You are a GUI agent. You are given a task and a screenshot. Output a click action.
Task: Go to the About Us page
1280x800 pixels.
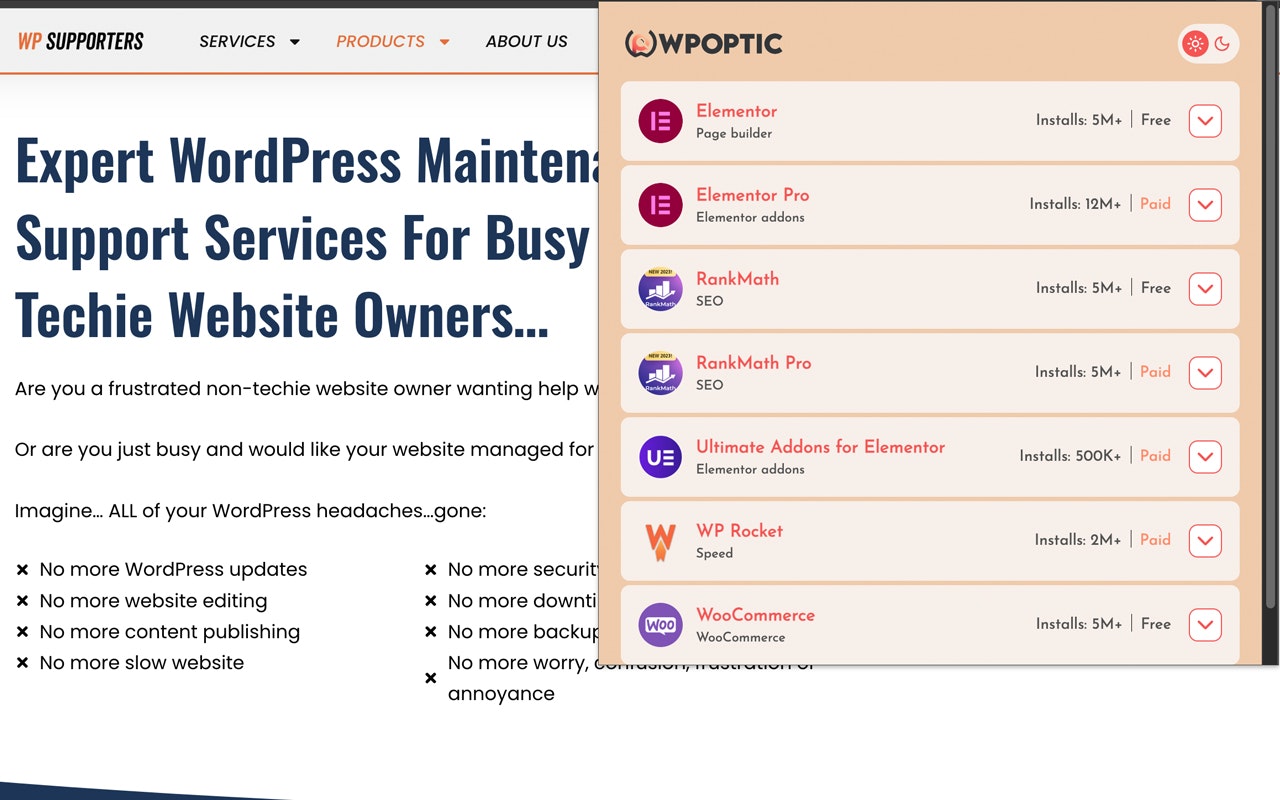point(526,41)
